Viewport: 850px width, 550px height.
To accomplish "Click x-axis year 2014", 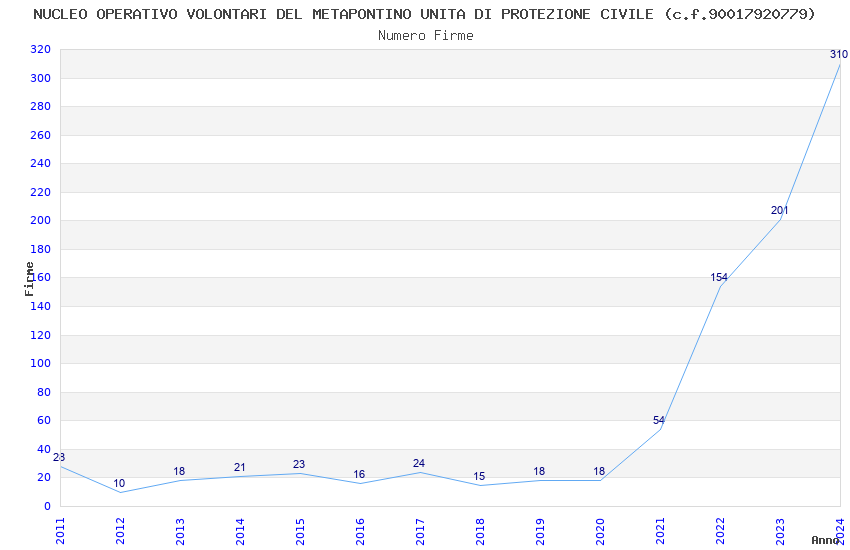I will pyautogui.click(x=240, y=531).
